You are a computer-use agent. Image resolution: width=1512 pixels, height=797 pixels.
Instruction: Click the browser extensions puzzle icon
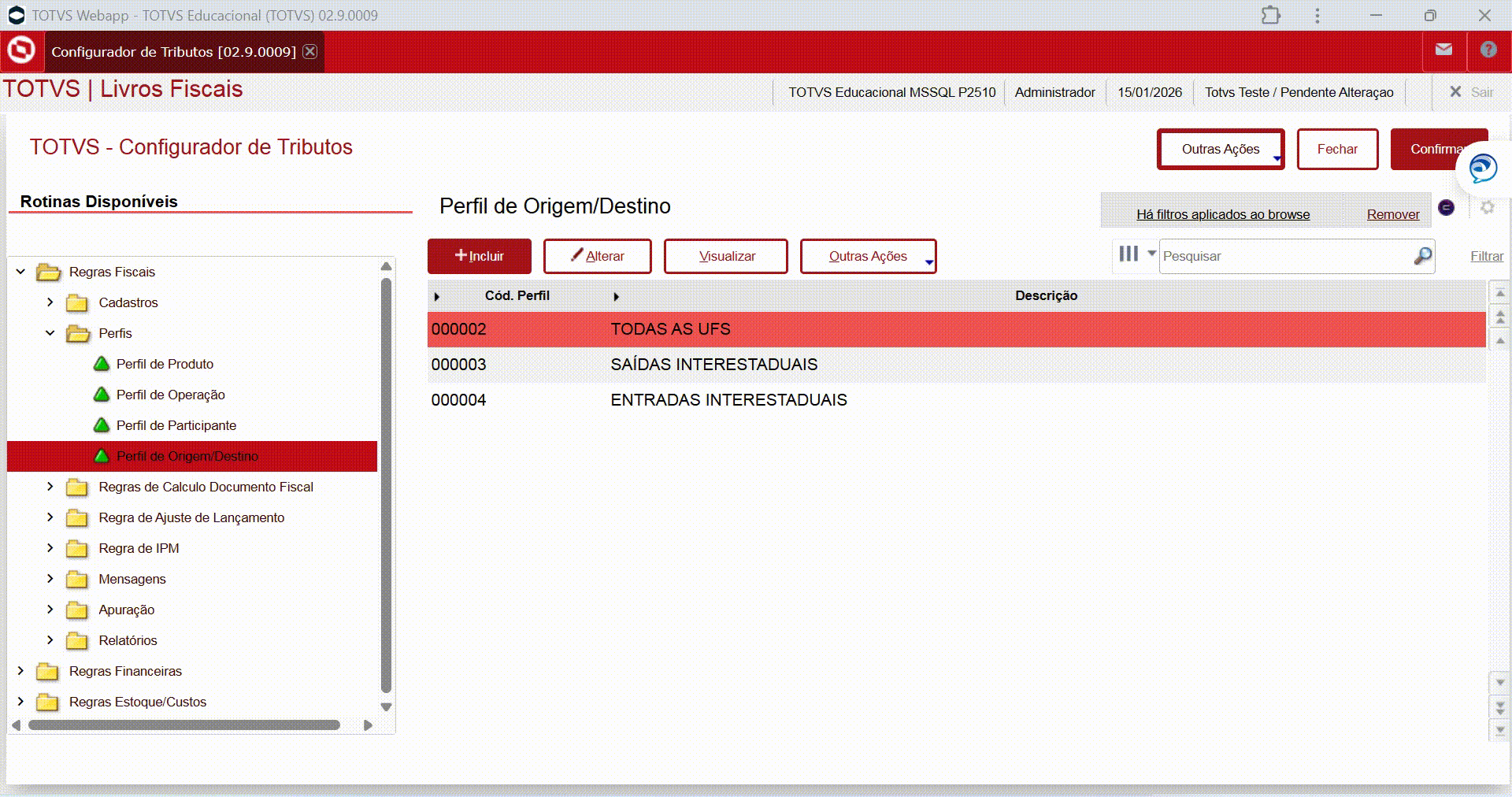coord(1271,15)
